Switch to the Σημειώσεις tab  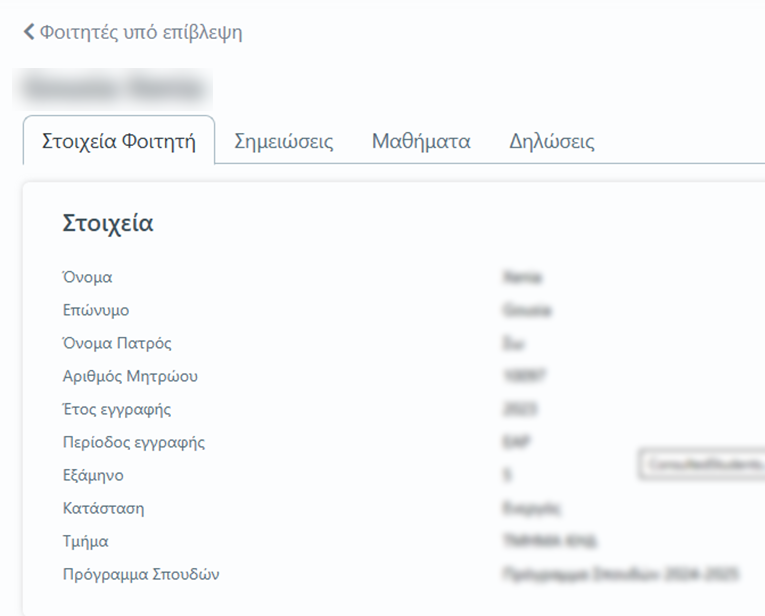283,141
